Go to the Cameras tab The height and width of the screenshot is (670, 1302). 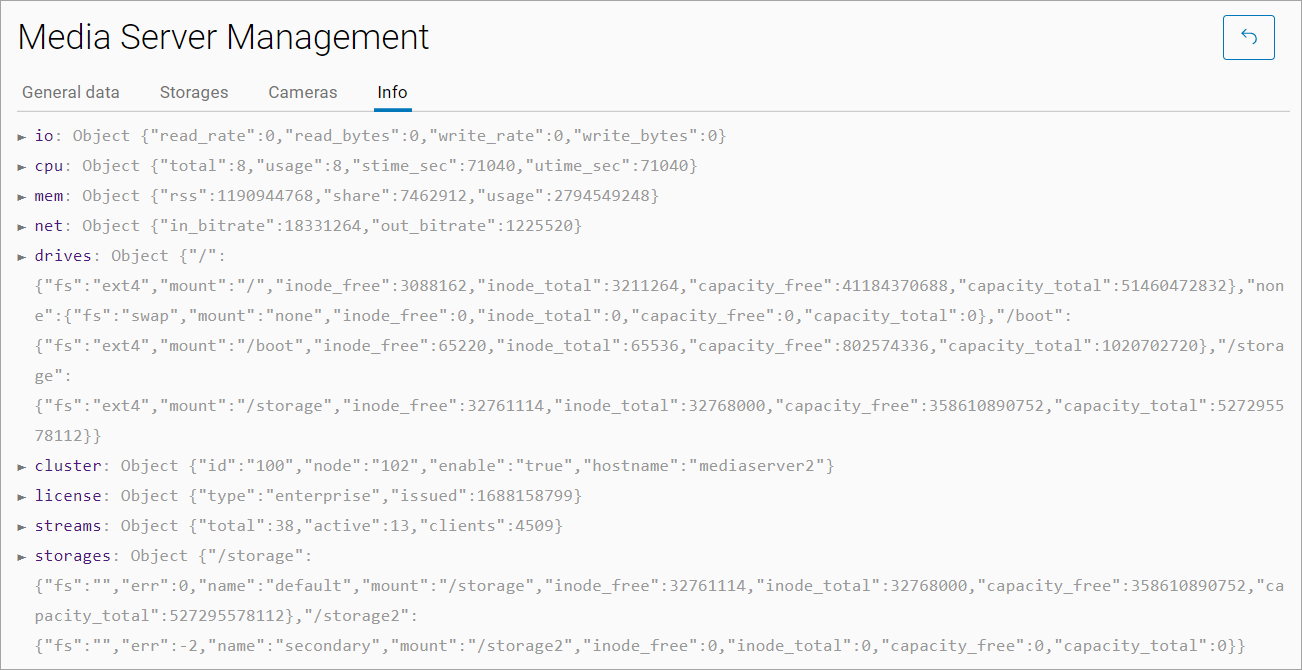click(303, 92)
